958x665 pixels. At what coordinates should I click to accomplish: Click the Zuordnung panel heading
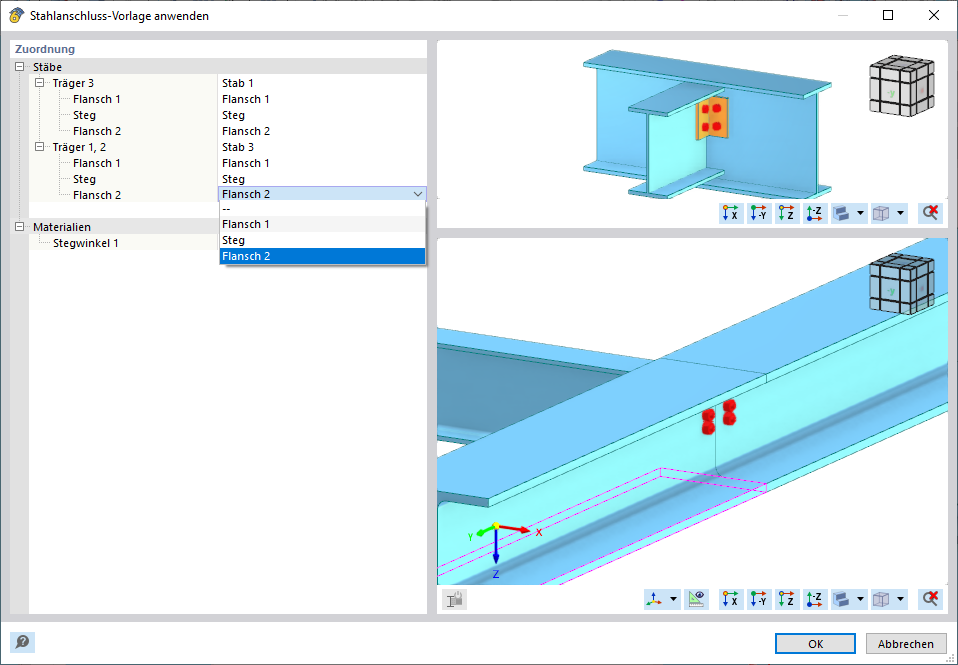click(x=45, y=49)
